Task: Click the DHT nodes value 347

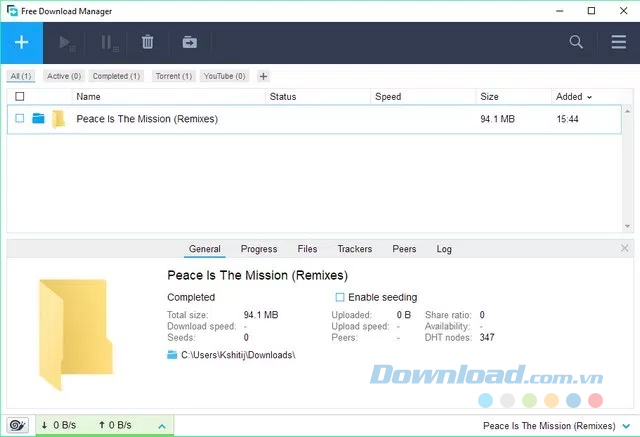Action: point(487,337)
